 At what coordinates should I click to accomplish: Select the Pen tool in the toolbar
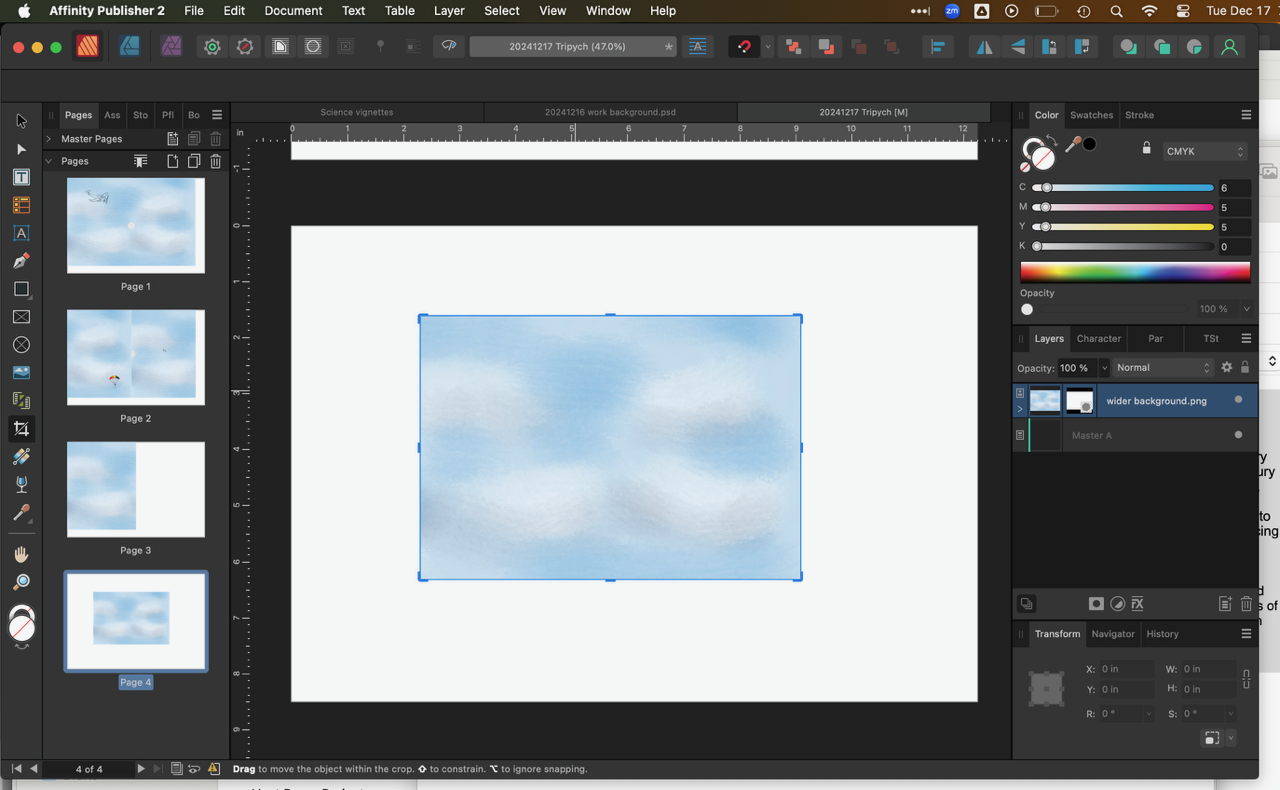tap(21, 261)
